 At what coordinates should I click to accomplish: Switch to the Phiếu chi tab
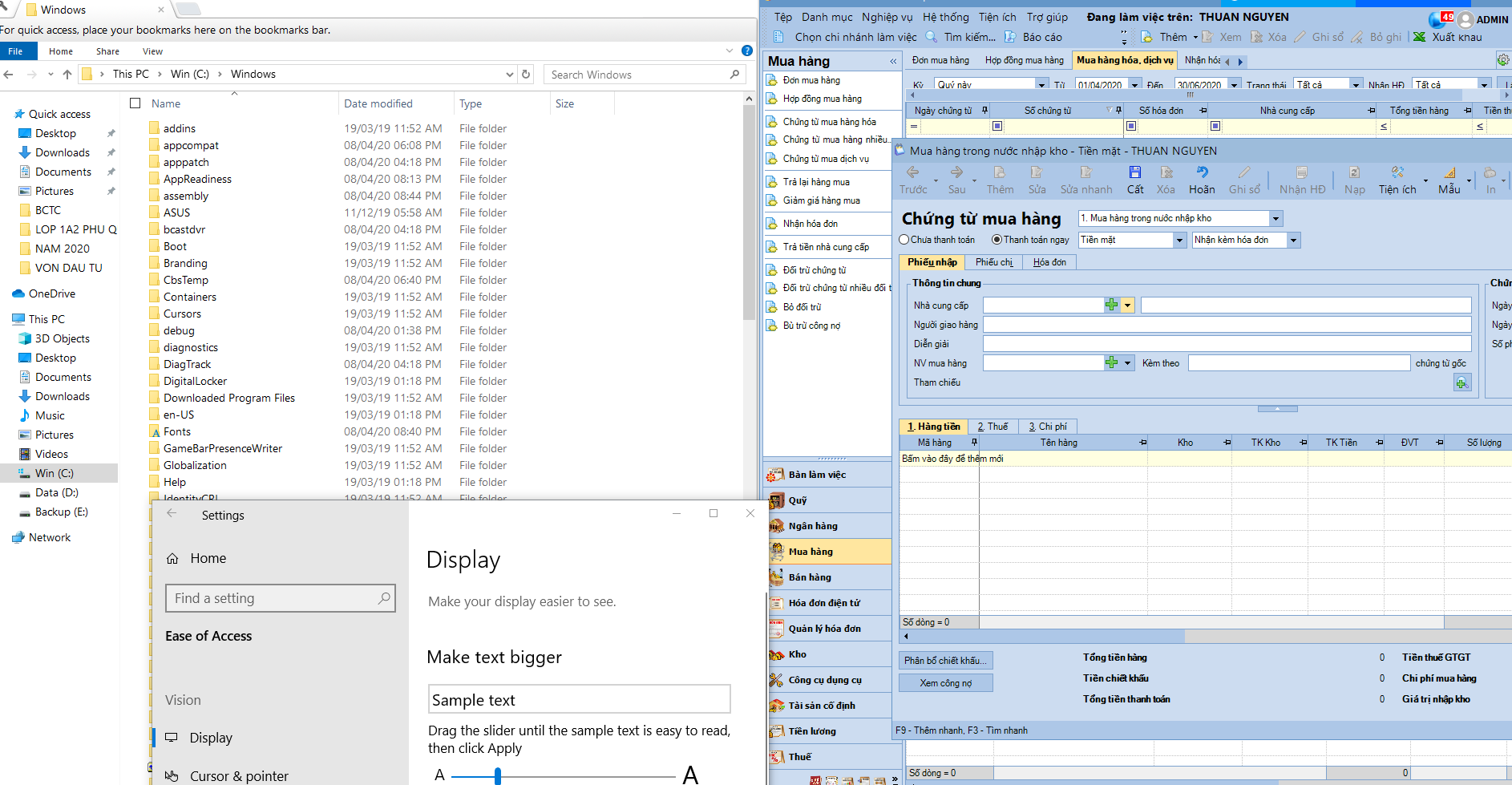tap(993, 262)
